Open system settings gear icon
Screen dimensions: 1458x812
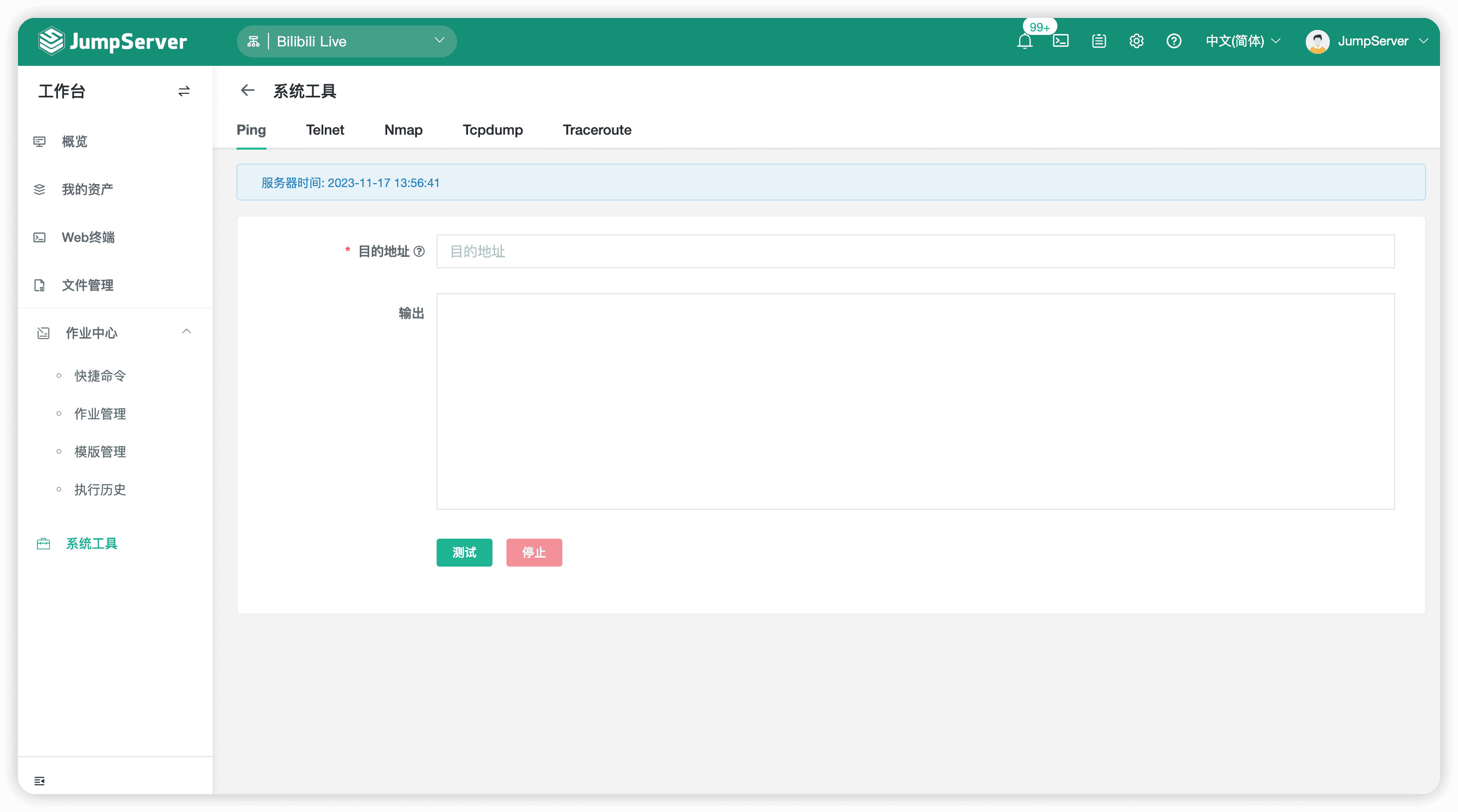click(1137, 41)
